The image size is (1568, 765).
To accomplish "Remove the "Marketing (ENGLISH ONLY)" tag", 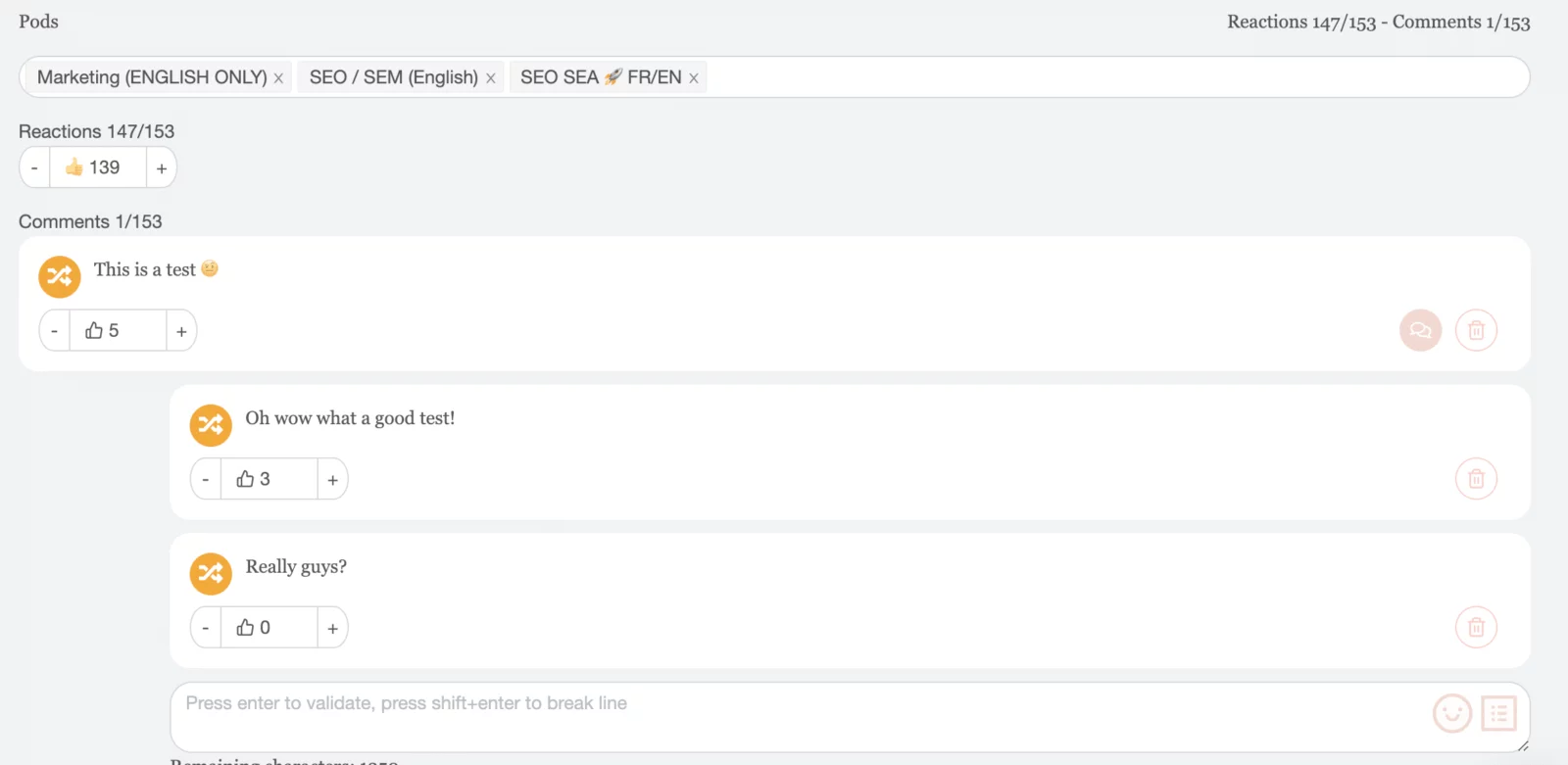I will (x=278, y=76).
